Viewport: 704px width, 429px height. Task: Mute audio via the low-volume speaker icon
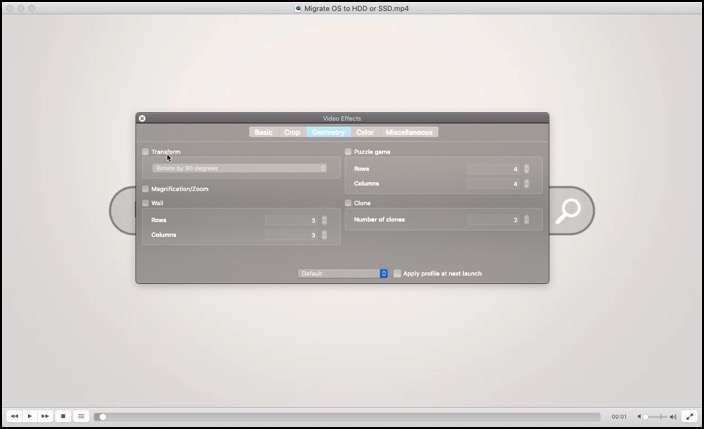[639, 417]
